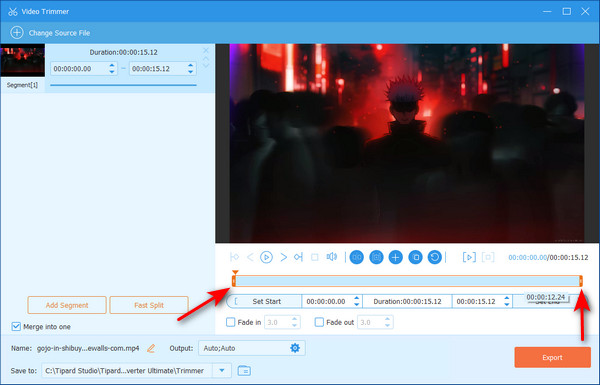The image size is (600, 385).
Task: Click the Duration:00:00:15.12 label in segment list
Action: [123, 52]
